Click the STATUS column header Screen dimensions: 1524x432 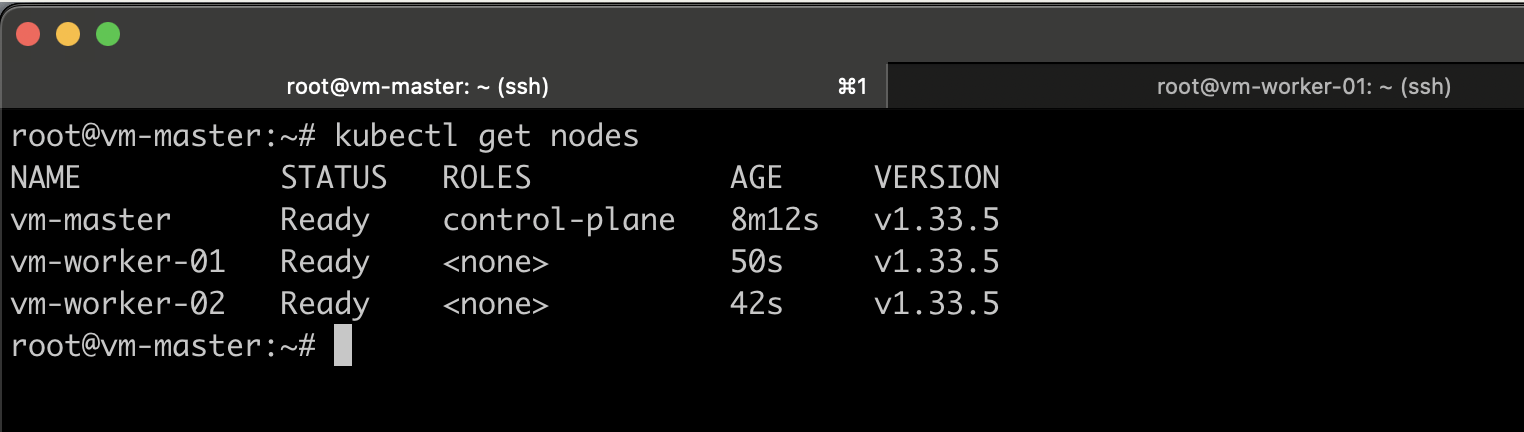333,178
